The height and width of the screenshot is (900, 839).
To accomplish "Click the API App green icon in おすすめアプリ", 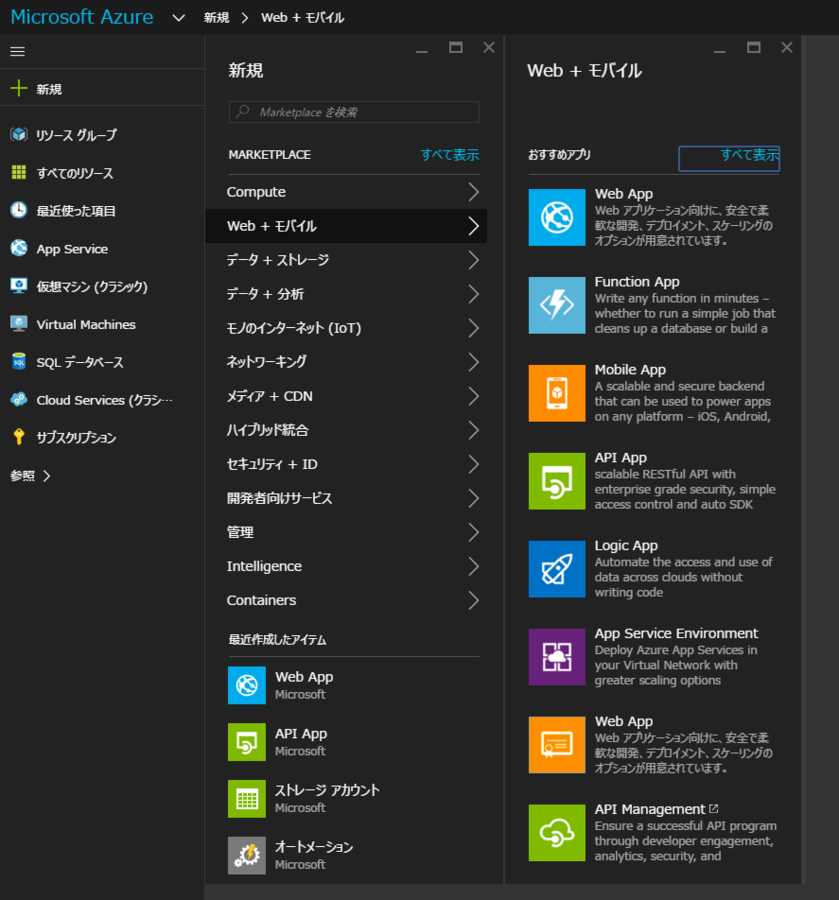I will [557, 481].
